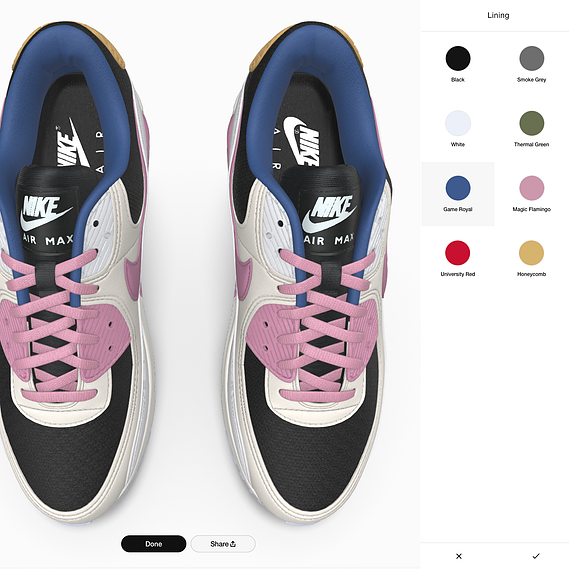This screenshot has height=569, width=569.
Task: Click the Done button
Action: [x=153, y=544]
